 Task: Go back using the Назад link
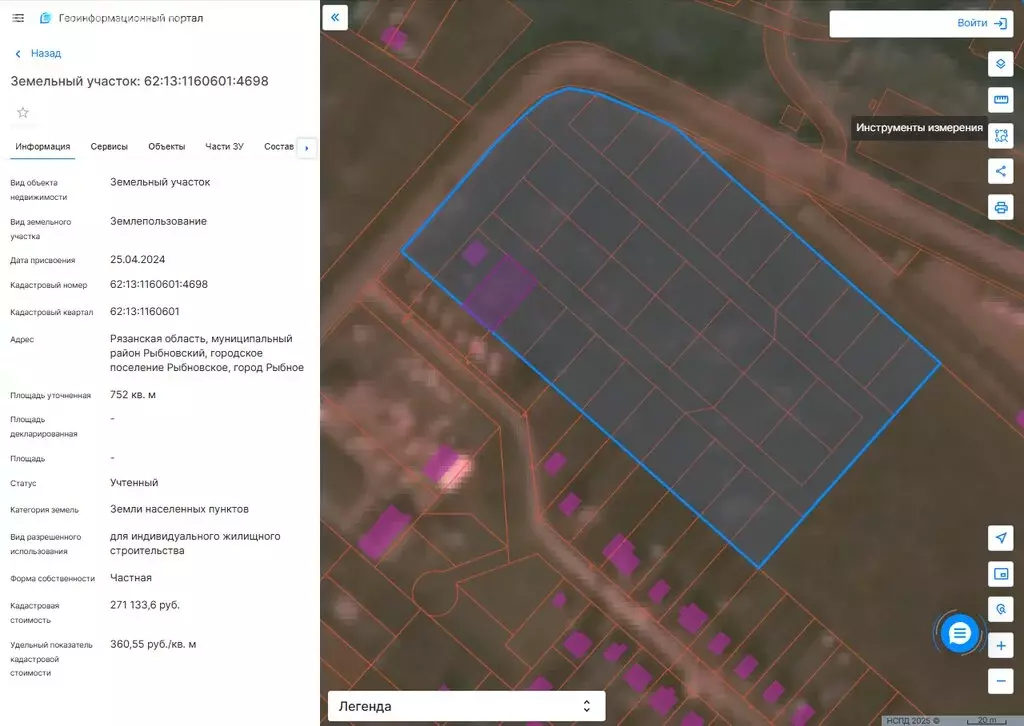[x=39, y=54]
